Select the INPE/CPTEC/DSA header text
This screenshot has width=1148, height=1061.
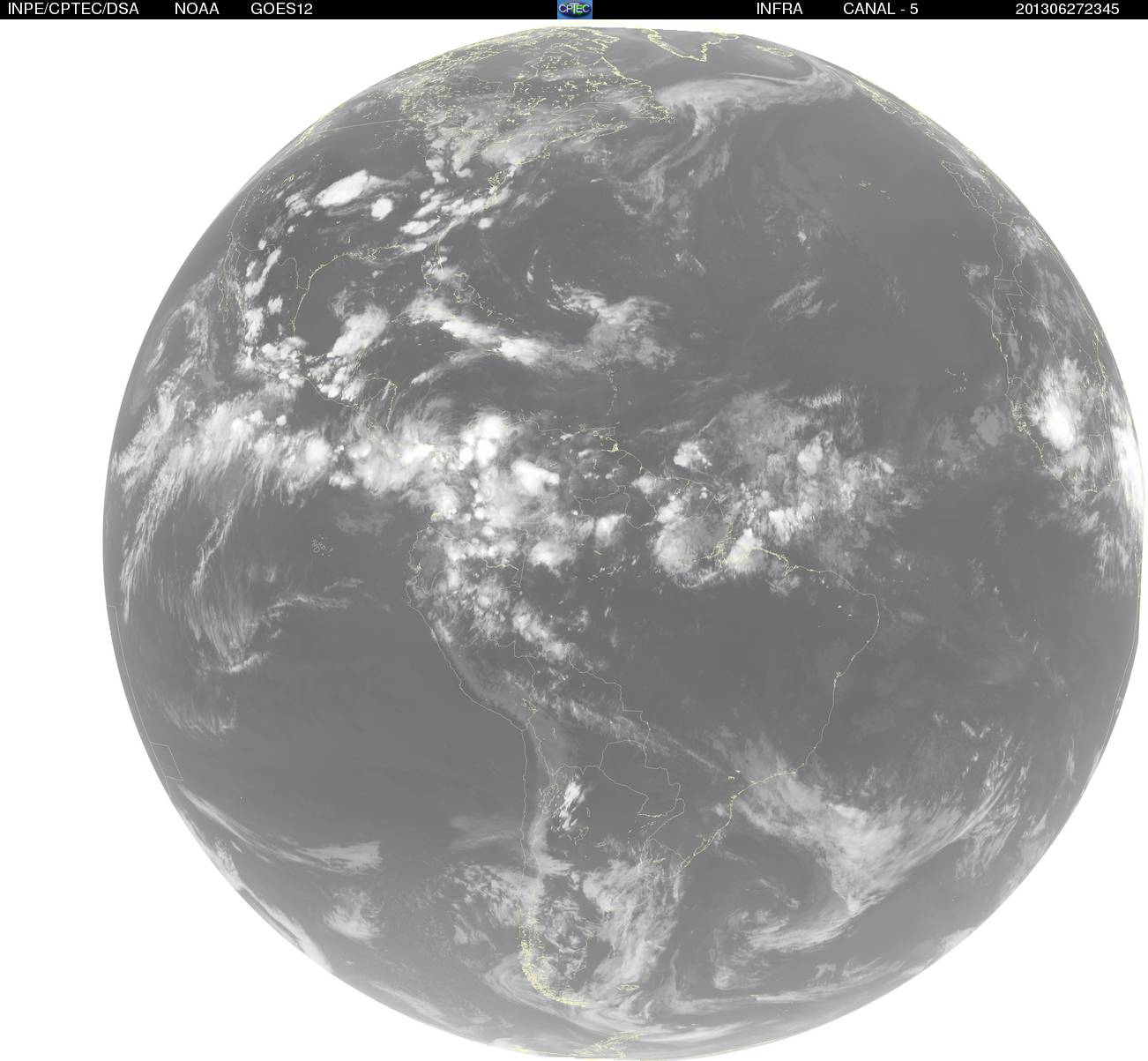[x=72, y=9]
